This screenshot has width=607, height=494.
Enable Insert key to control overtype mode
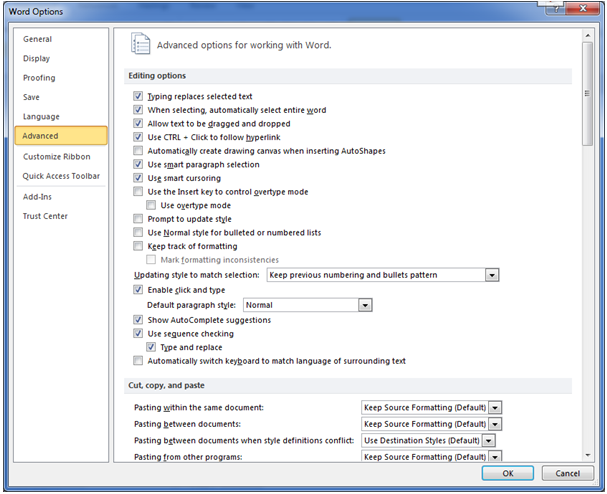pos(138,191)
